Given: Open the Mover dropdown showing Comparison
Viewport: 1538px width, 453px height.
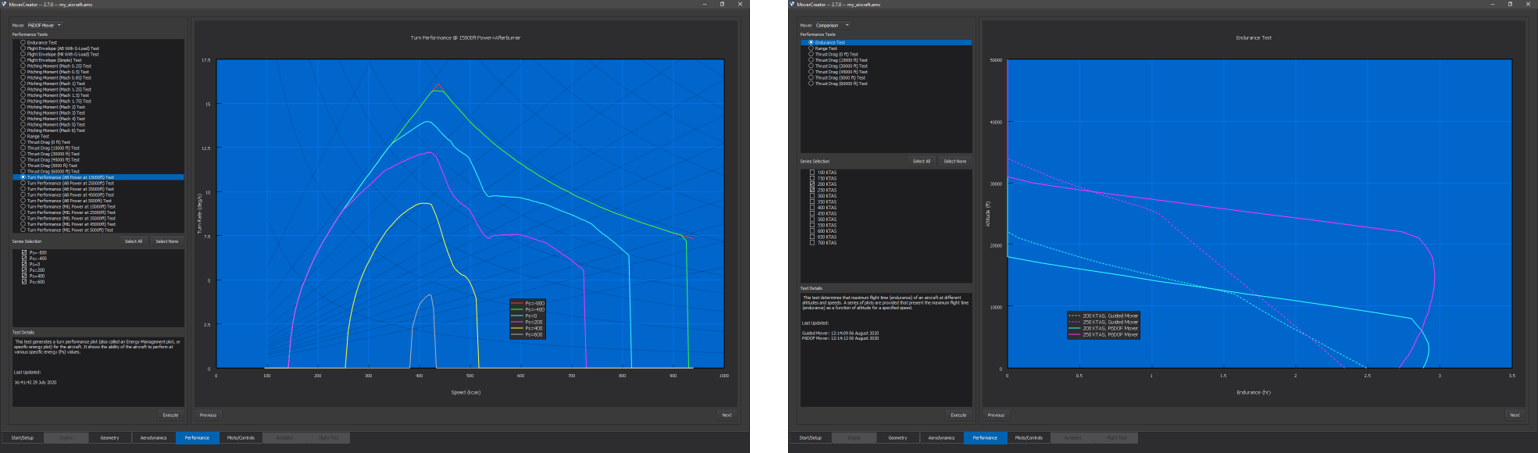Looking at the screenshot, I should coord(833,24).
